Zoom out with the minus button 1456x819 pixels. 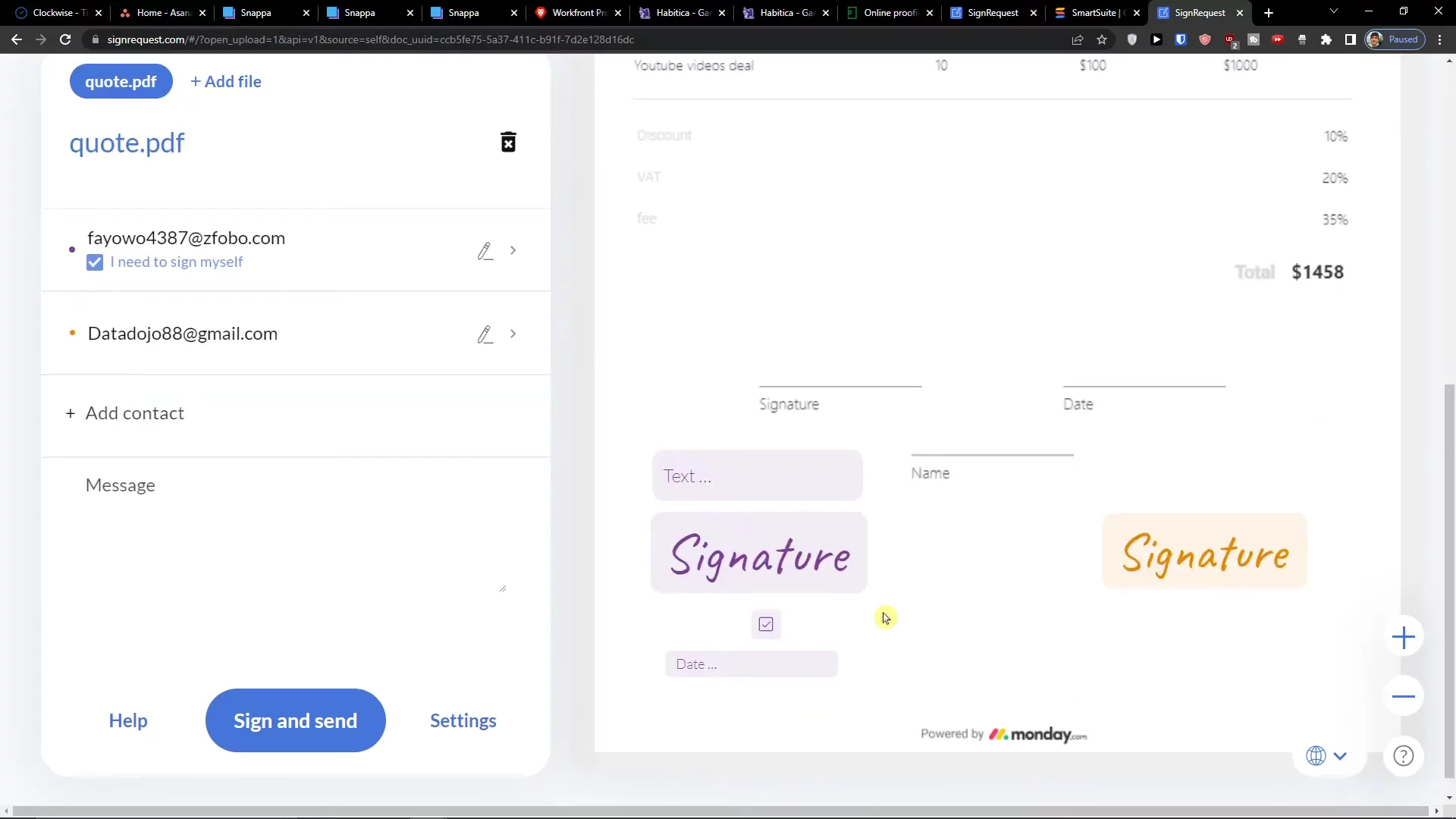[x=1404, y=696]
